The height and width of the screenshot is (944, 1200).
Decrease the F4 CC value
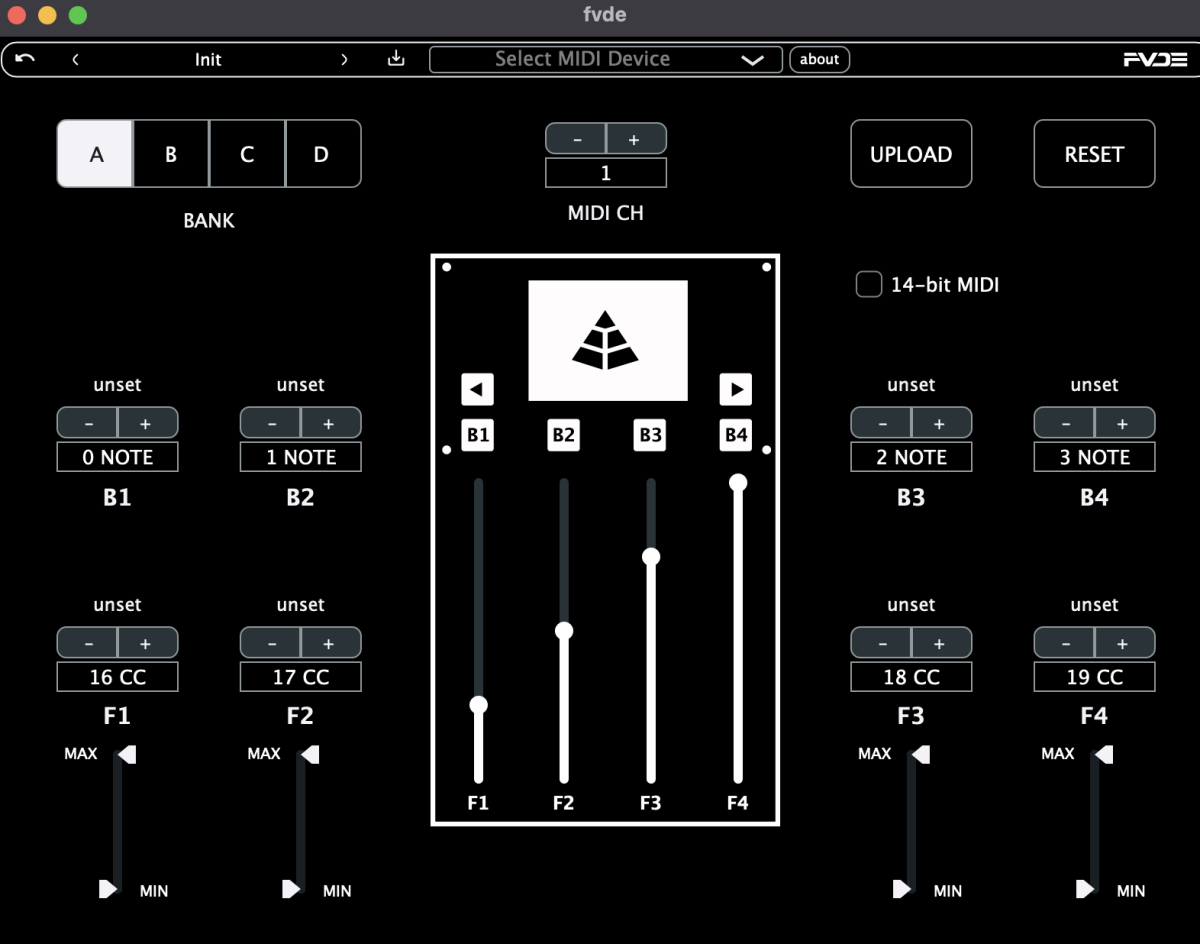(1064, 643)
